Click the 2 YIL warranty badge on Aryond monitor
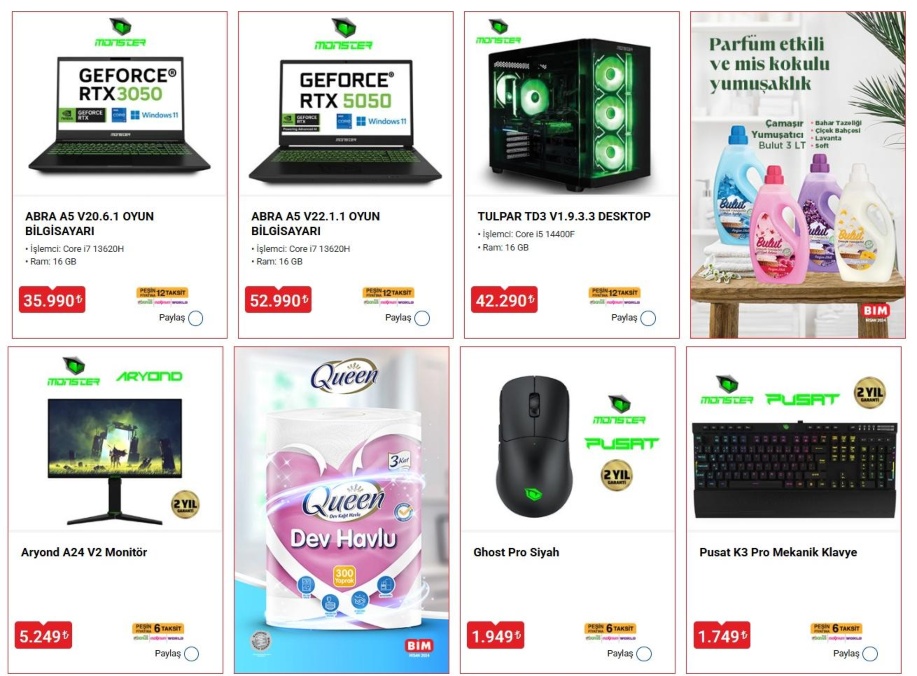The width and height of the screenshot is (917, 676). (185, 504)
